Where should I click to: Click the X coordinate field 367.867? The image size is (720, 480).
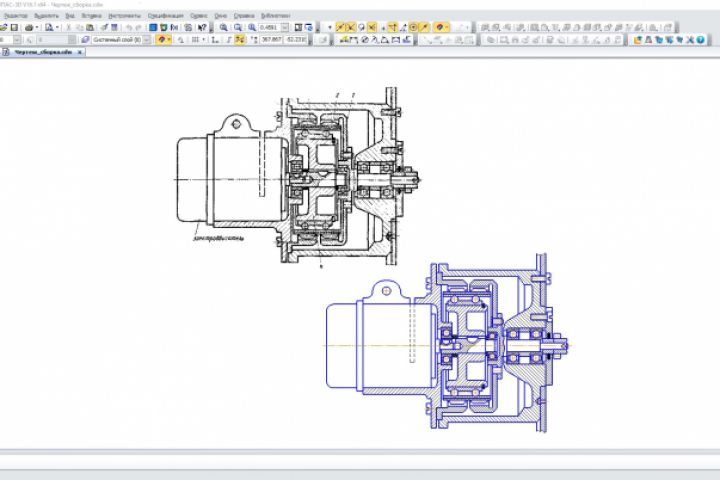click(271, 40)
